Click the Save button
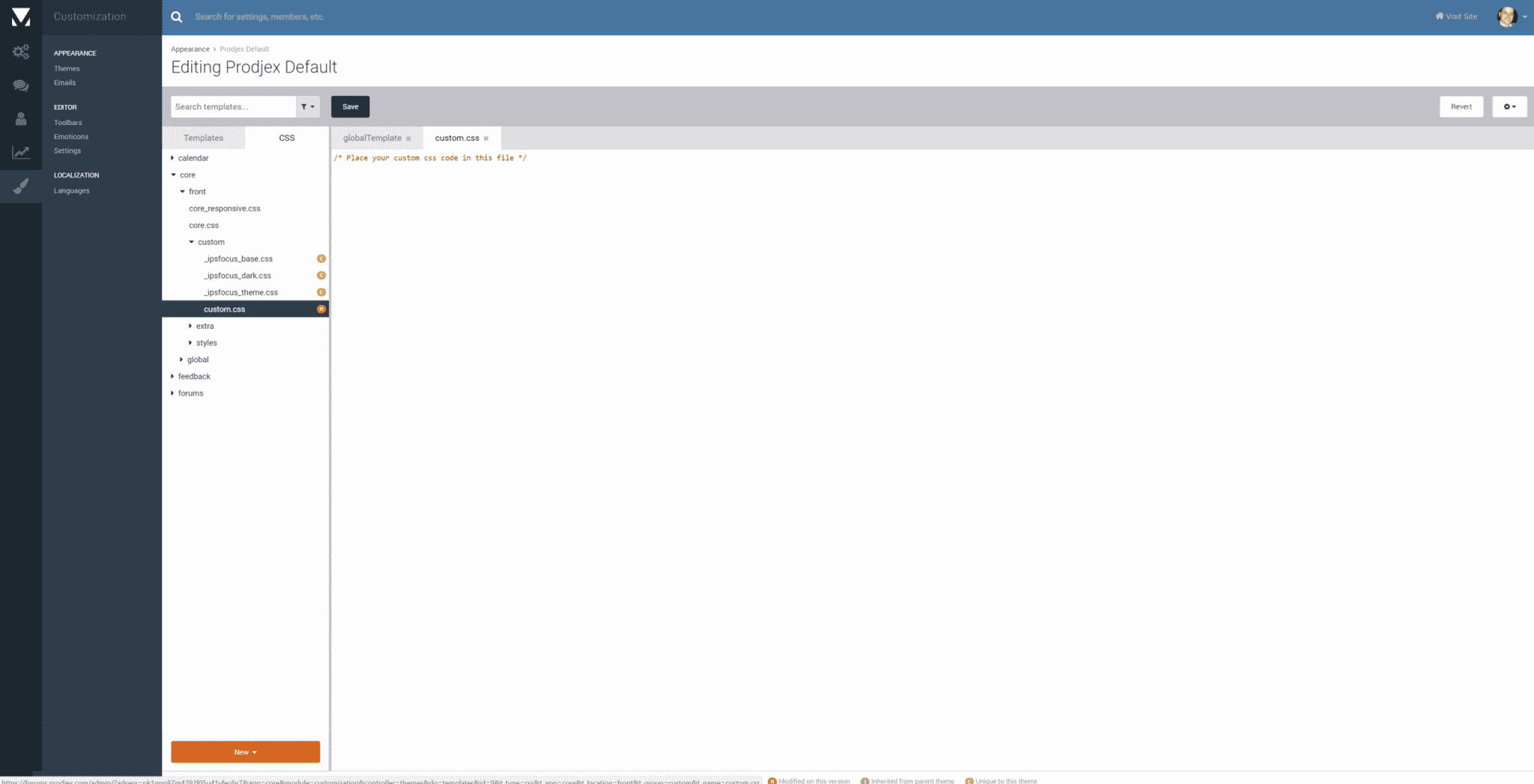The image size is (1534, 784). tap(350, 107)
